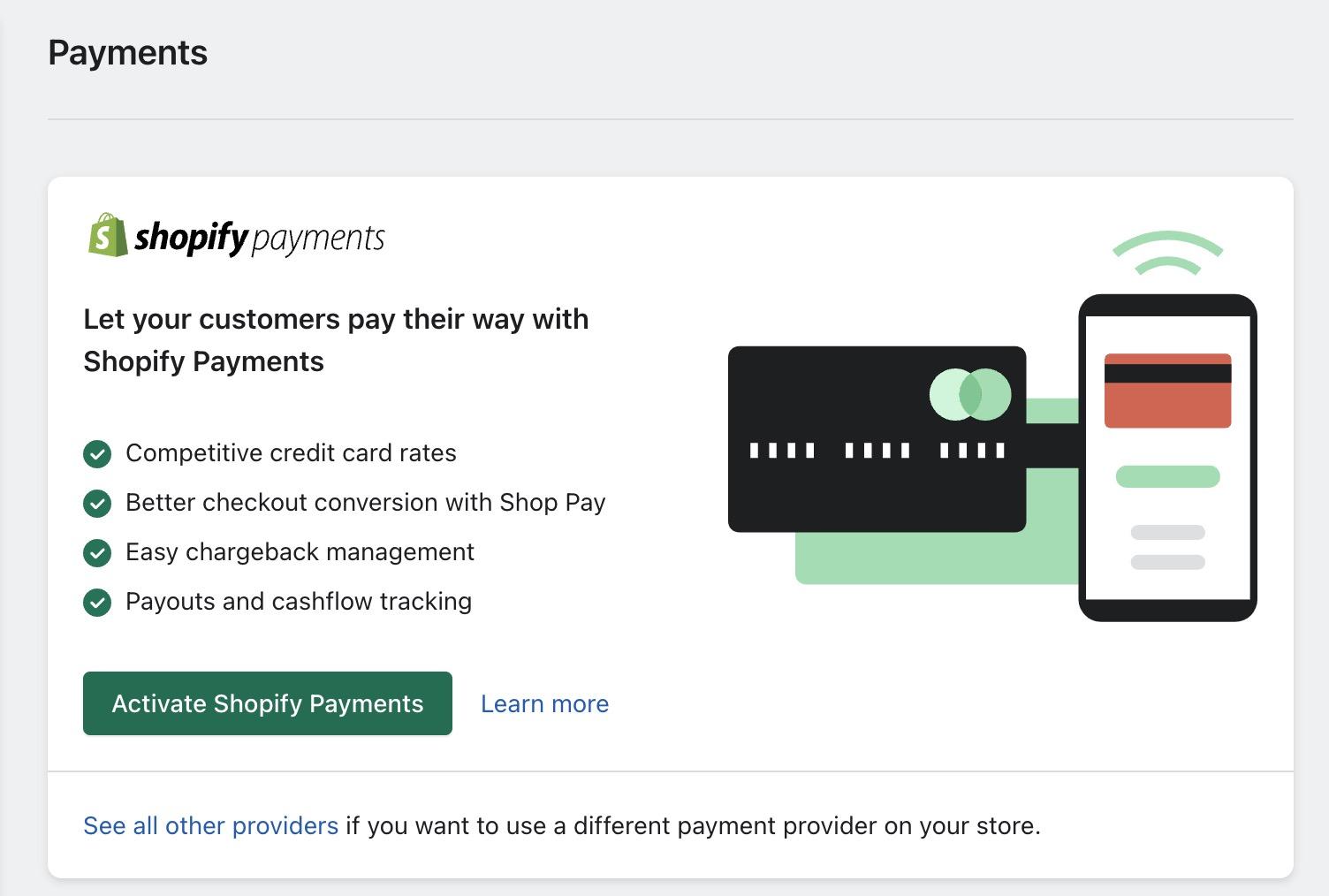Click the shopify payments wordmark logo
Viewport: 1329px width, 896px height.
[x=261, y=237]
